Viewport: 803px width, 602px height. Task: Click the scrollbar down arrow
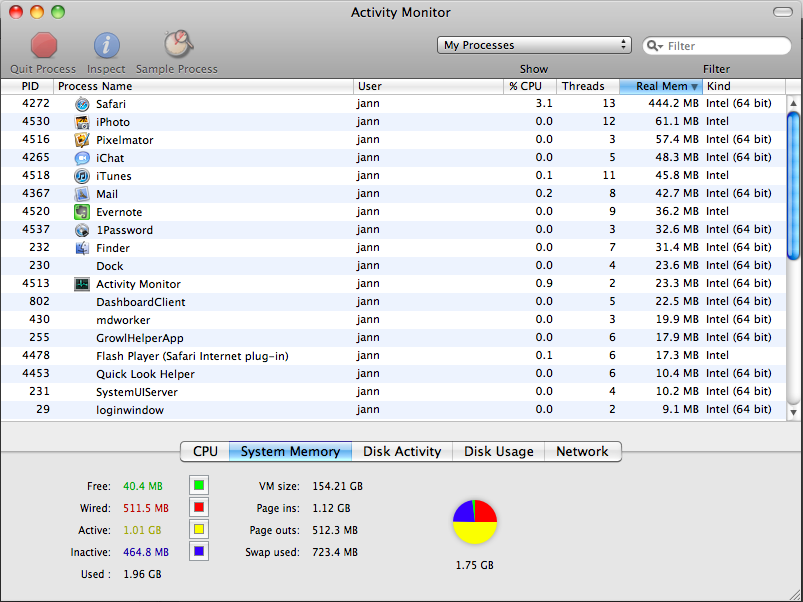point(793,413)
